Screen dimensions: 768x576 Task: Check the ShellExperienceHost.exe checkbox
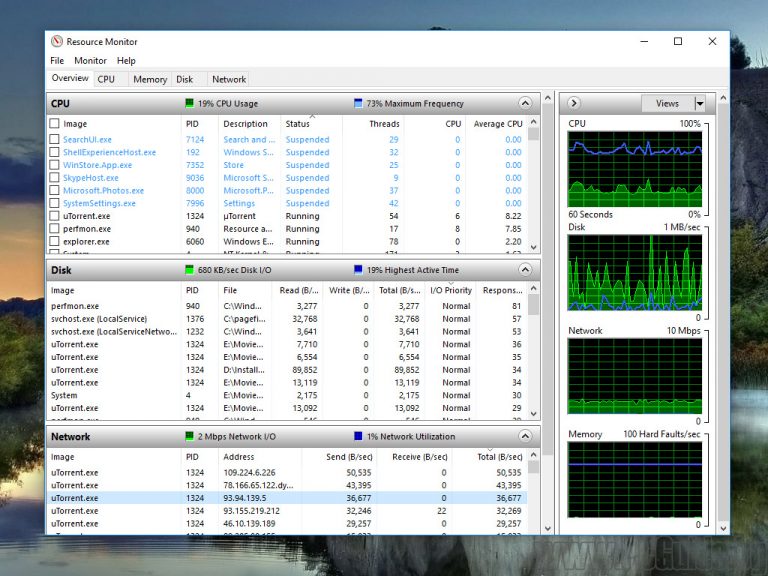[54, 152]
